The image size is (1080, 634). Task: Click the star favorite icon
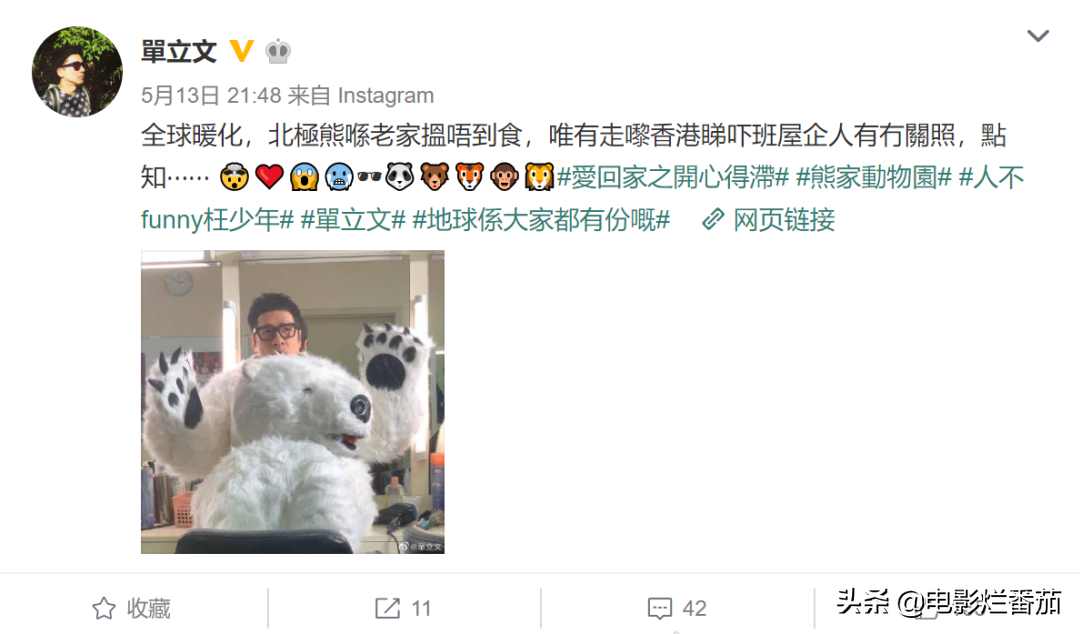click(104, 609)
